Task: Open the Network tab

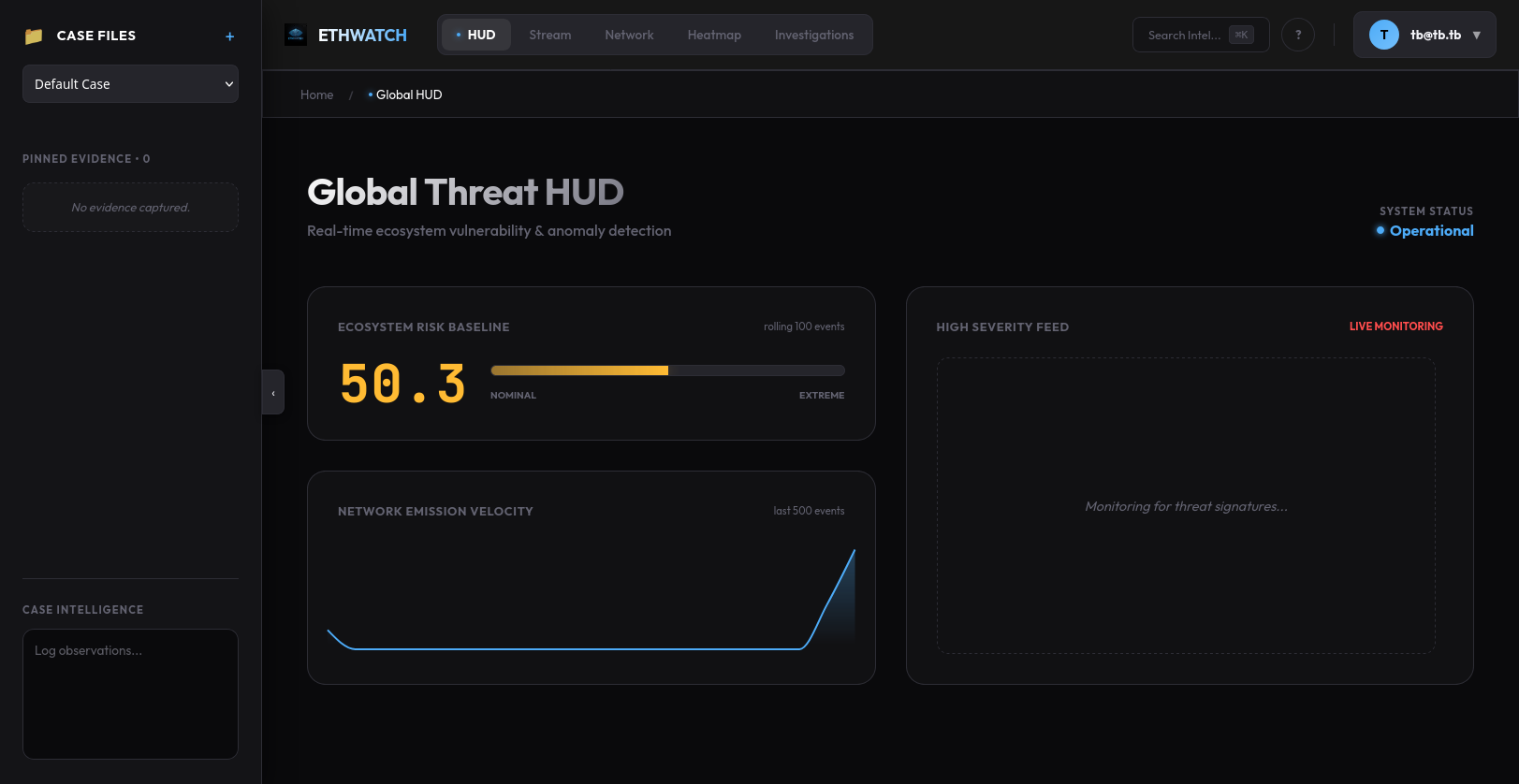Action: pos(629,35)
